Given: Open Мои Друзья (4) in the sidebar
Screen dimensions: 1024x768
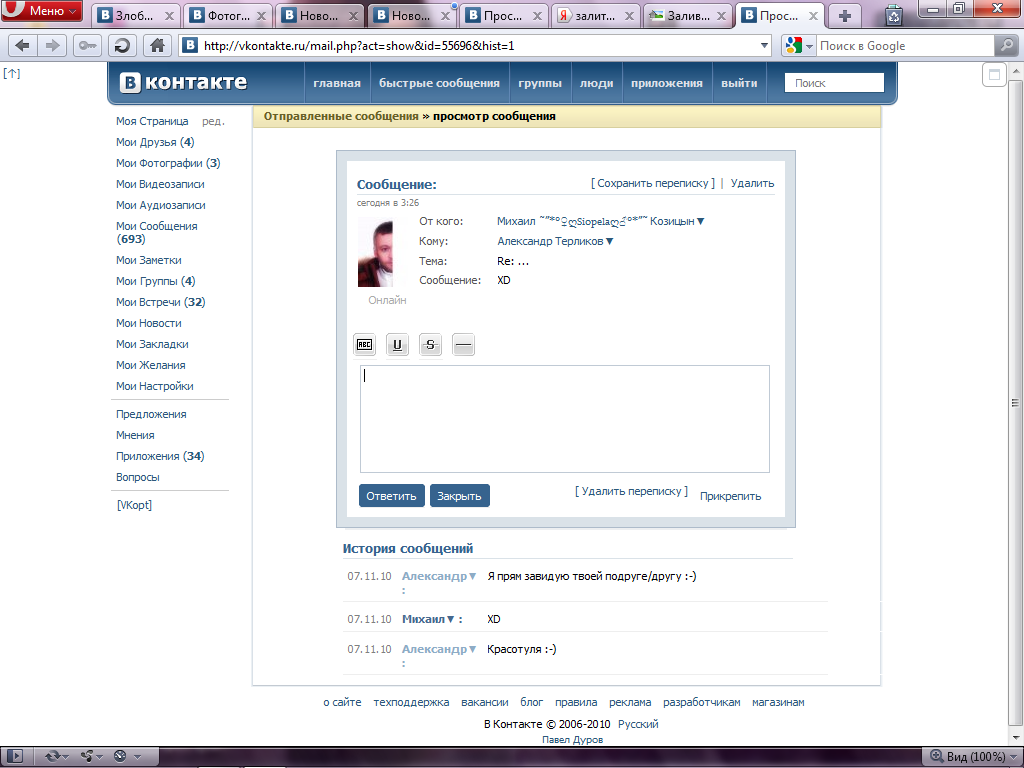Looking at the screenshot, I should pos(155,142).
